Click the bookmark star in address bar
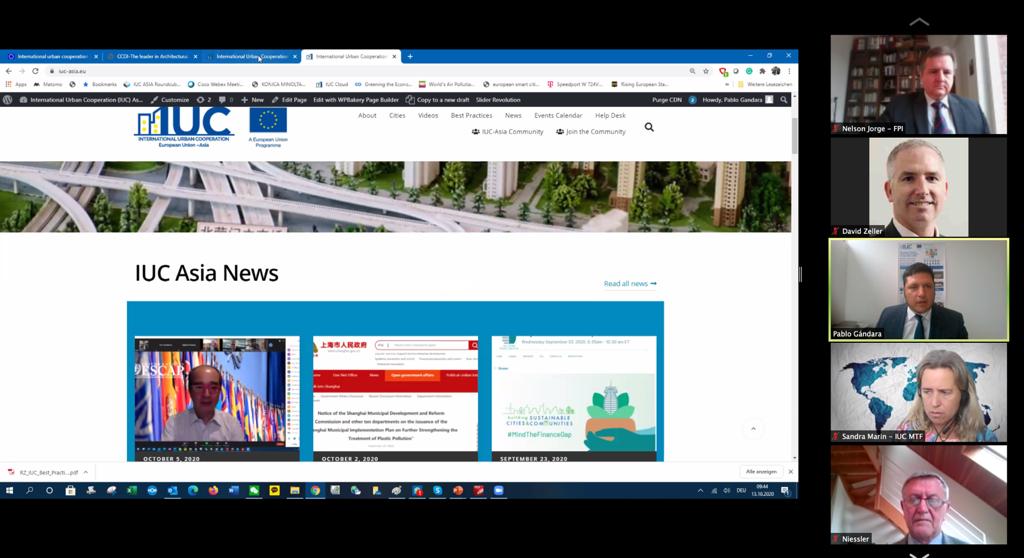 (706, 71)
